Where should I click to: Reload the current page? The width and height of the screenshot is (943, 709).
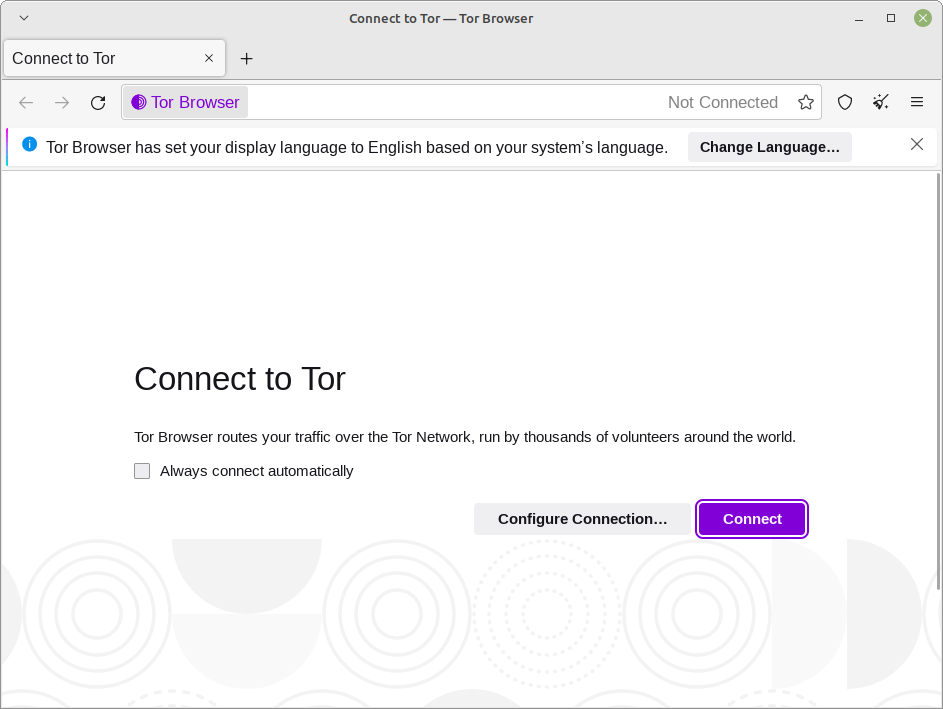tap(98, 102)
